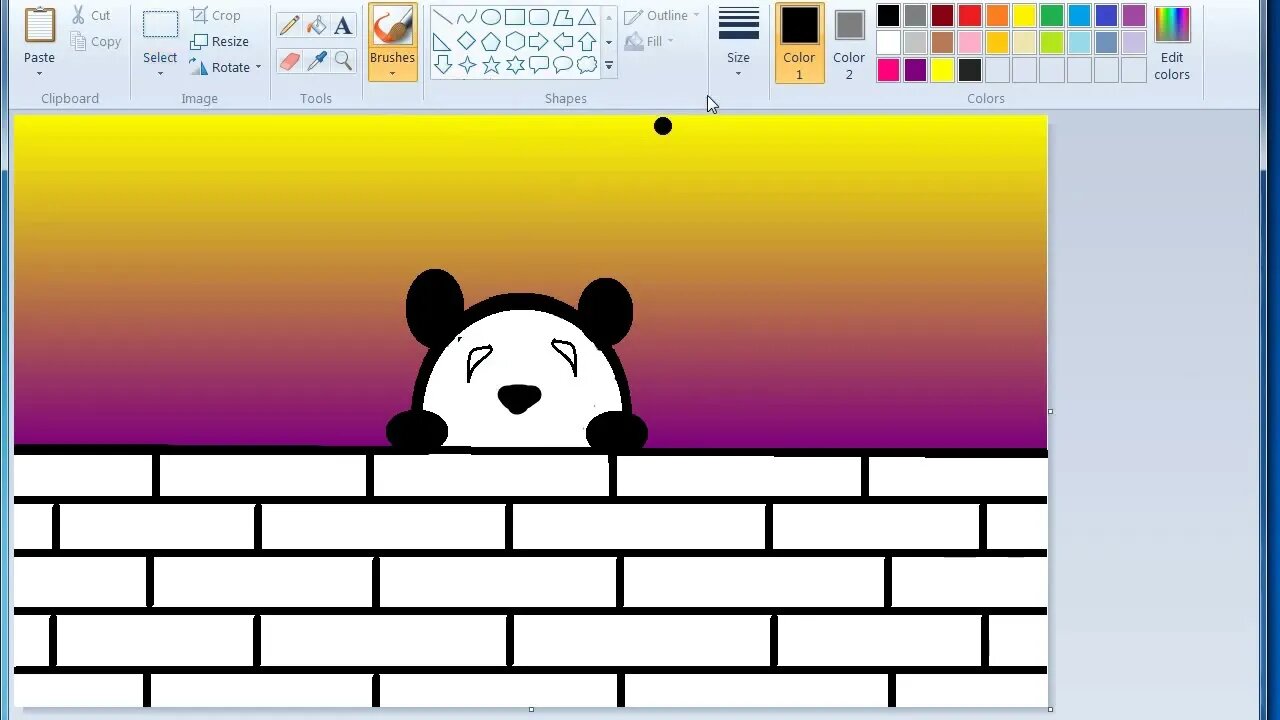This screenshot has height=720, width=1280.
Task: Open the Paste dropdown arrow
Action: tap(40, 72)
